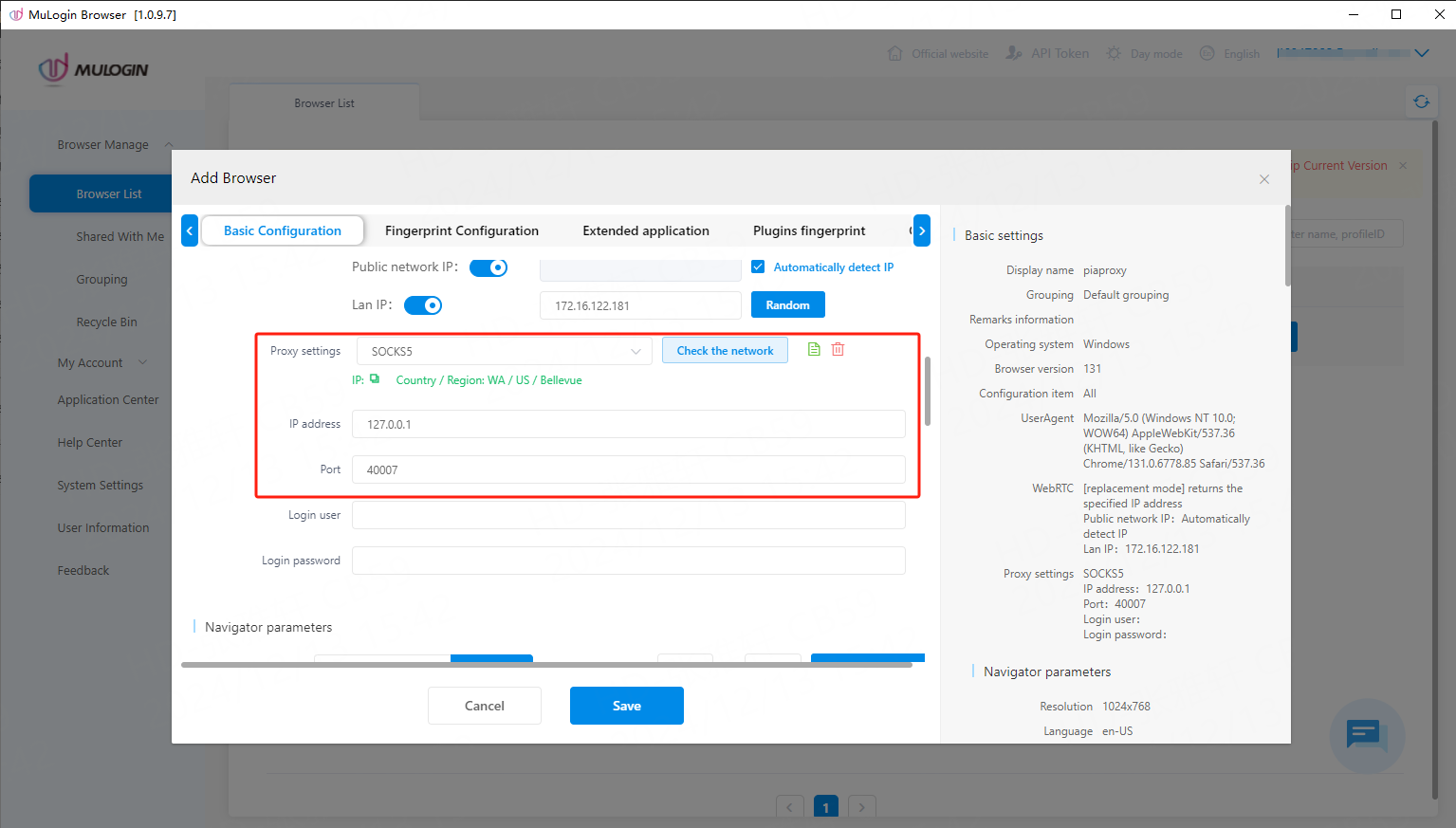Open the Plugins fingerprint tab
This screenshot has width=1456, height=828.
(809, 230)
